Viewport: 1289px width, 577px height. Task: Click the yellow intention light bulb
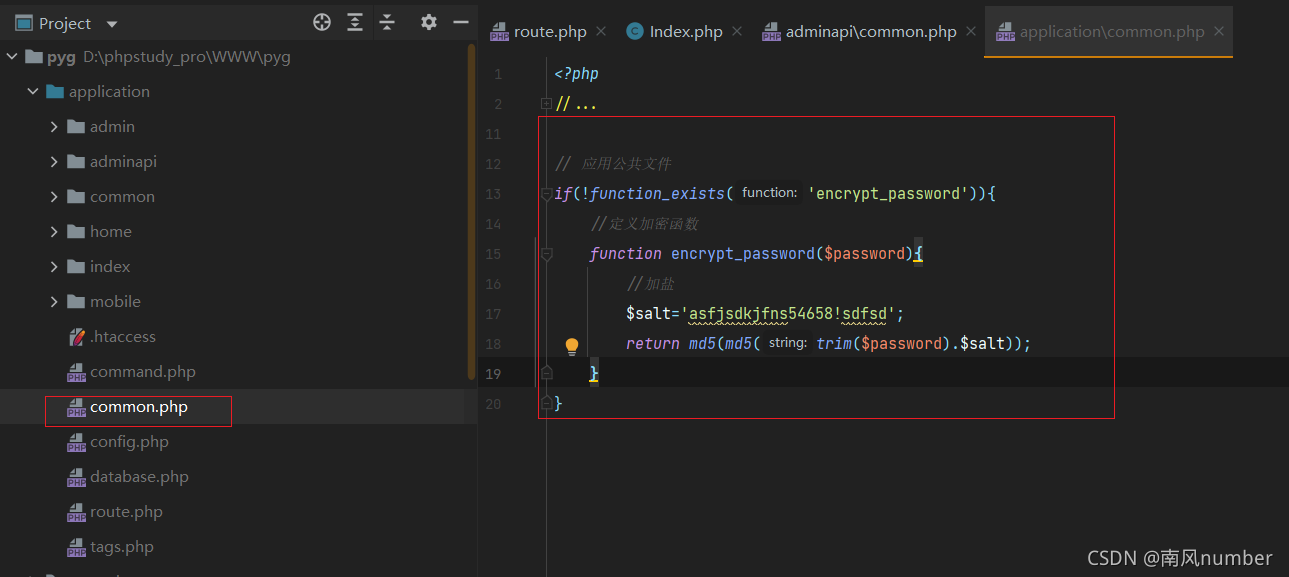point(572,346)
